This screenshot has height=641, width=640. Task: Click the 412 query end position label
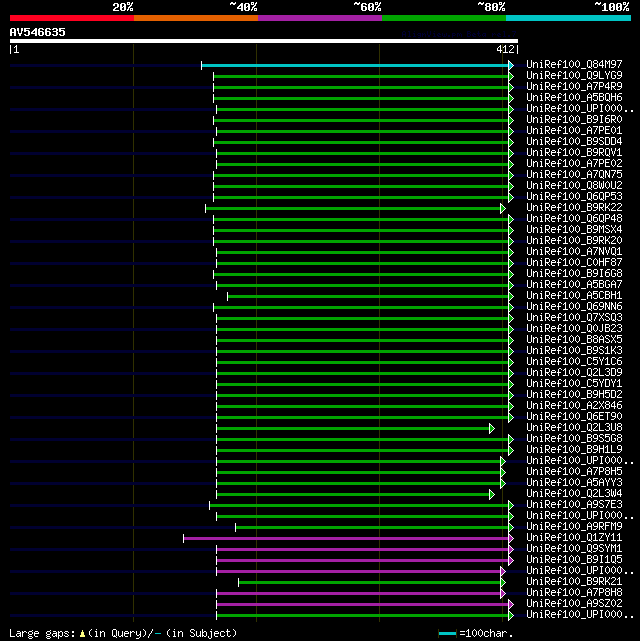(505, 49)
